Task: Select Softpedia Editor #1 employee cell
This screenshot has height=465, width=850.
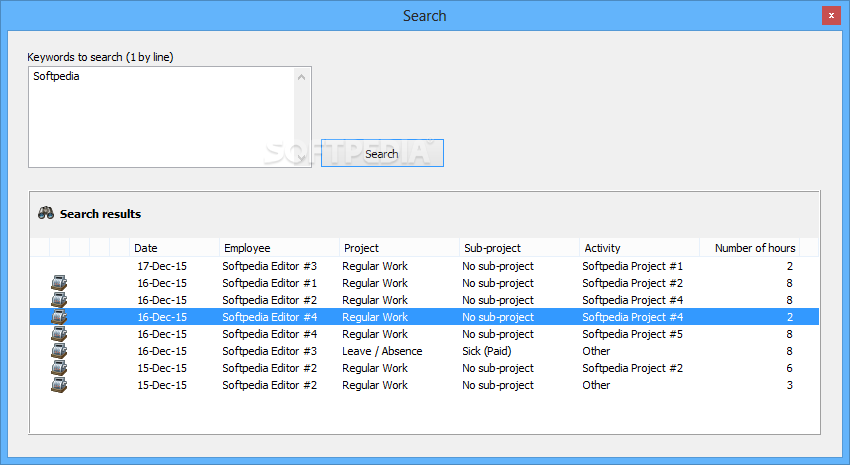Action: [x=269, y=283]
